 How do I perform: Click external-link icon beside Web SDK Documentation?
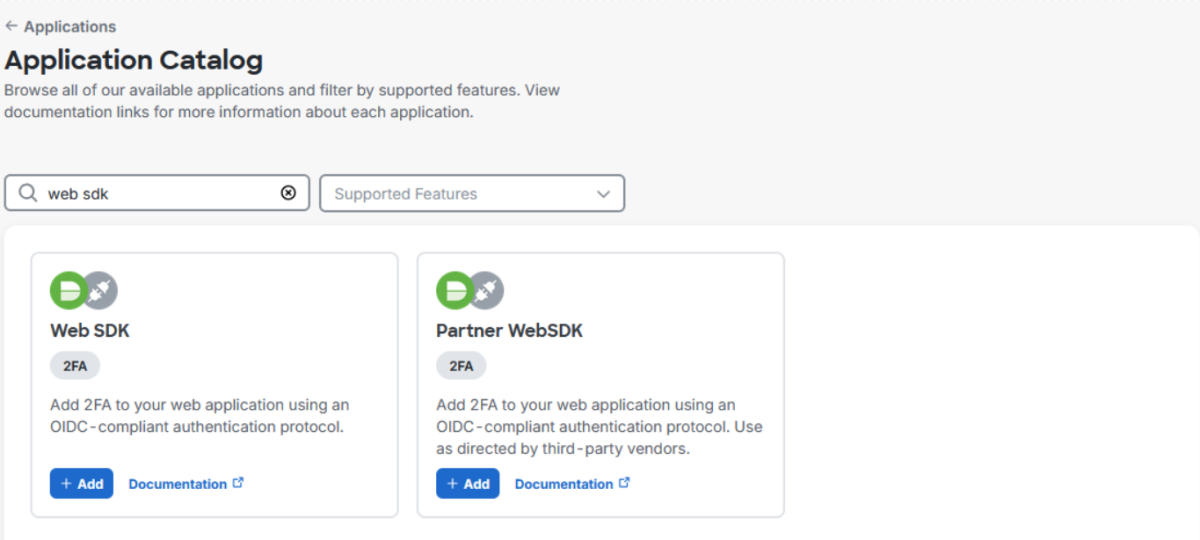coord(238,483)
